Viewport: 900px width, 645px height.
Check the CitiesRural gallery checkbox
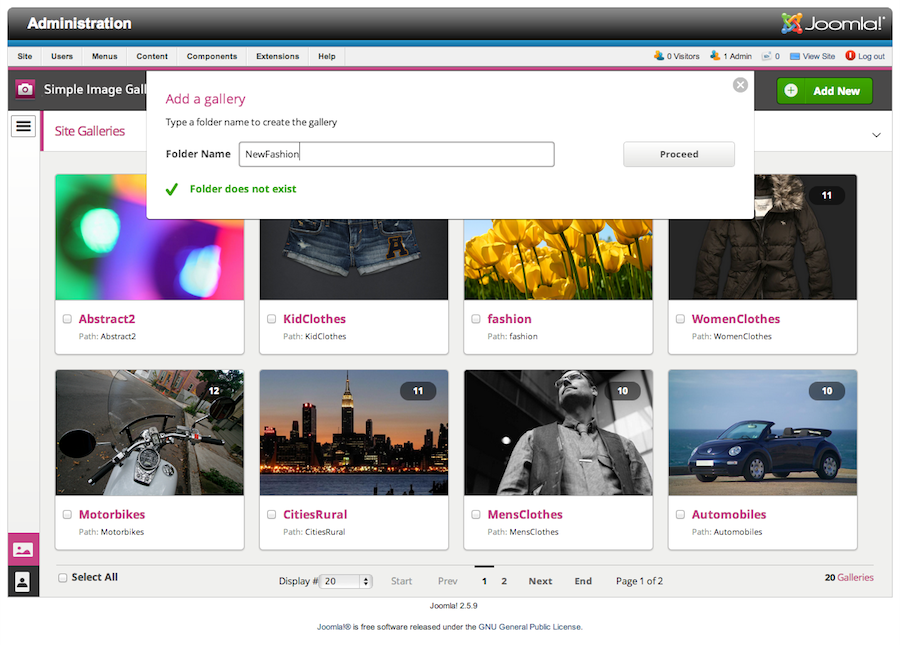tap(271, 515)
